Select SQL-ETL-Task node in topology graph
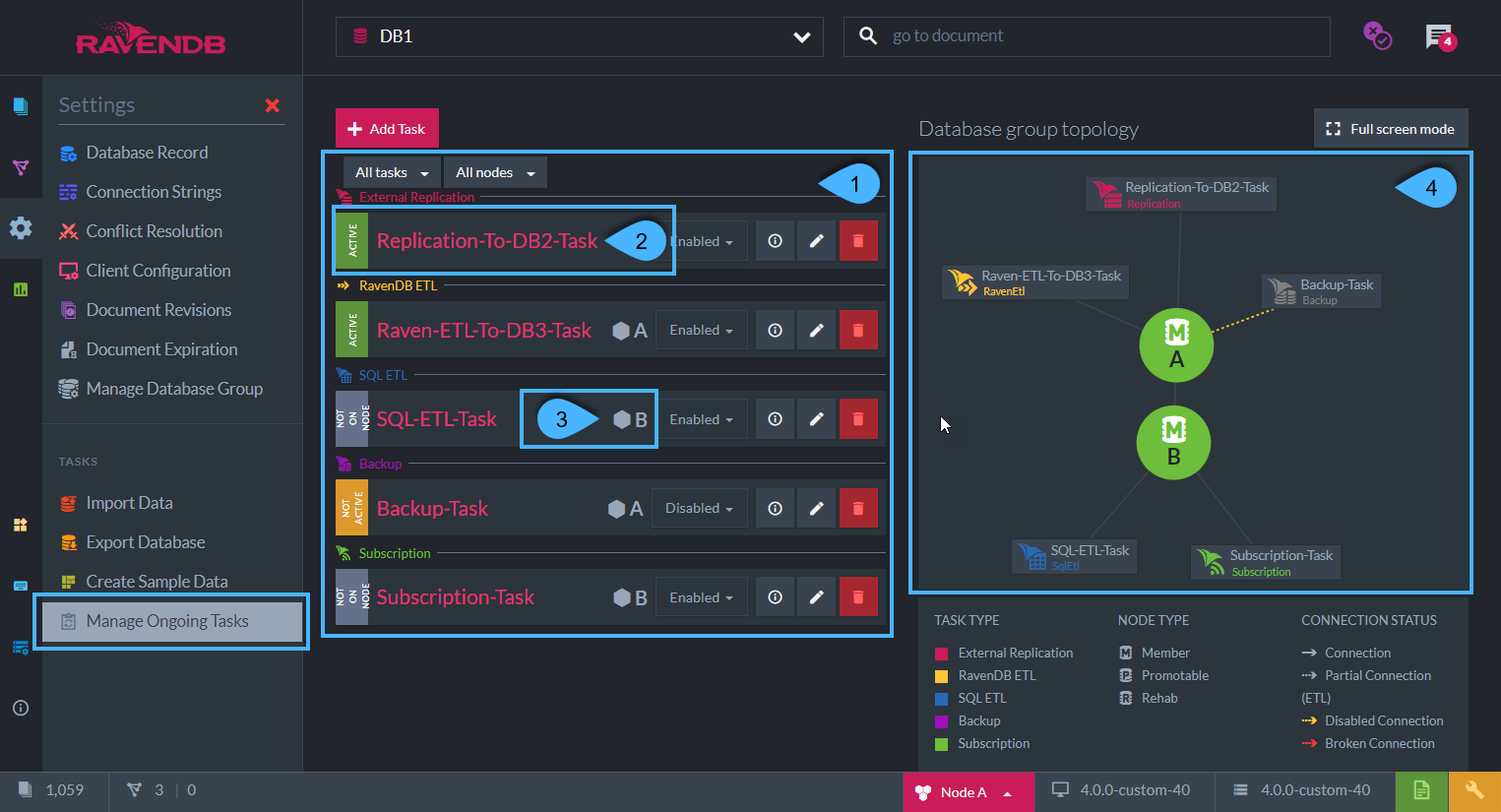 point(1074,557)
